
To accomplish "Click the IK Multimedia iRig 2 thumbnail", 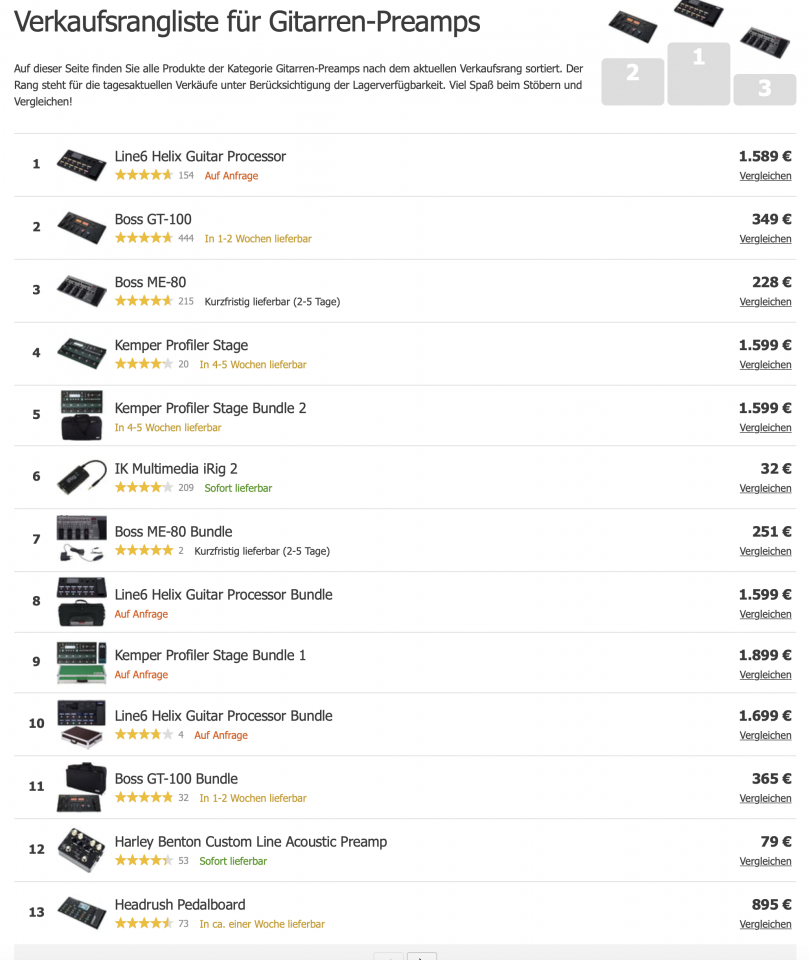I will (x=81, y=477).
